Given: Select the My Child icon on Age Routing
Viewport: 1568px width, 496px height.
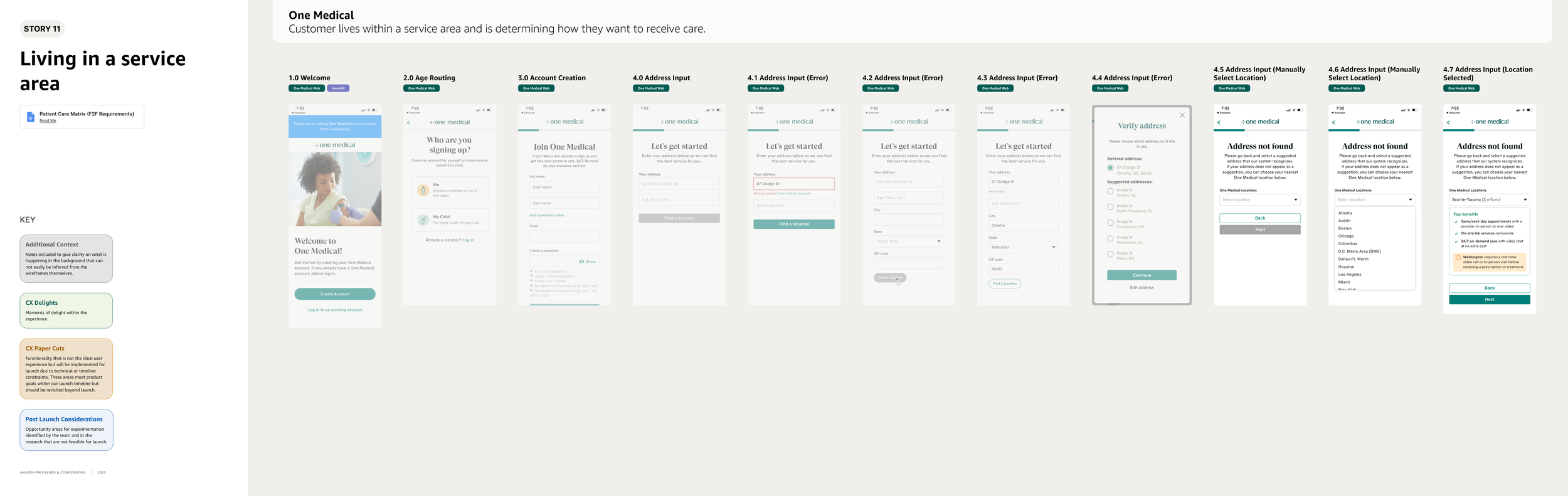Looking at the screenshot, I should pyautogui.click(x=423, y=220).
